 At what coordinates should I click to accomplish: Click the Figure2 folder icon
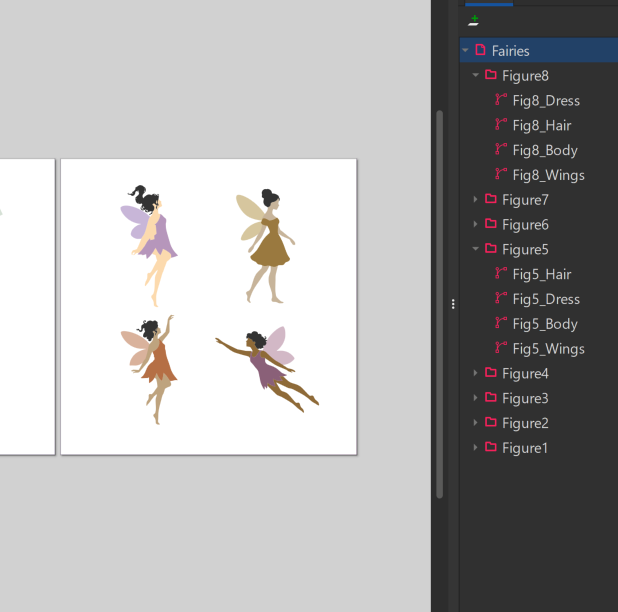click(491, 422)
